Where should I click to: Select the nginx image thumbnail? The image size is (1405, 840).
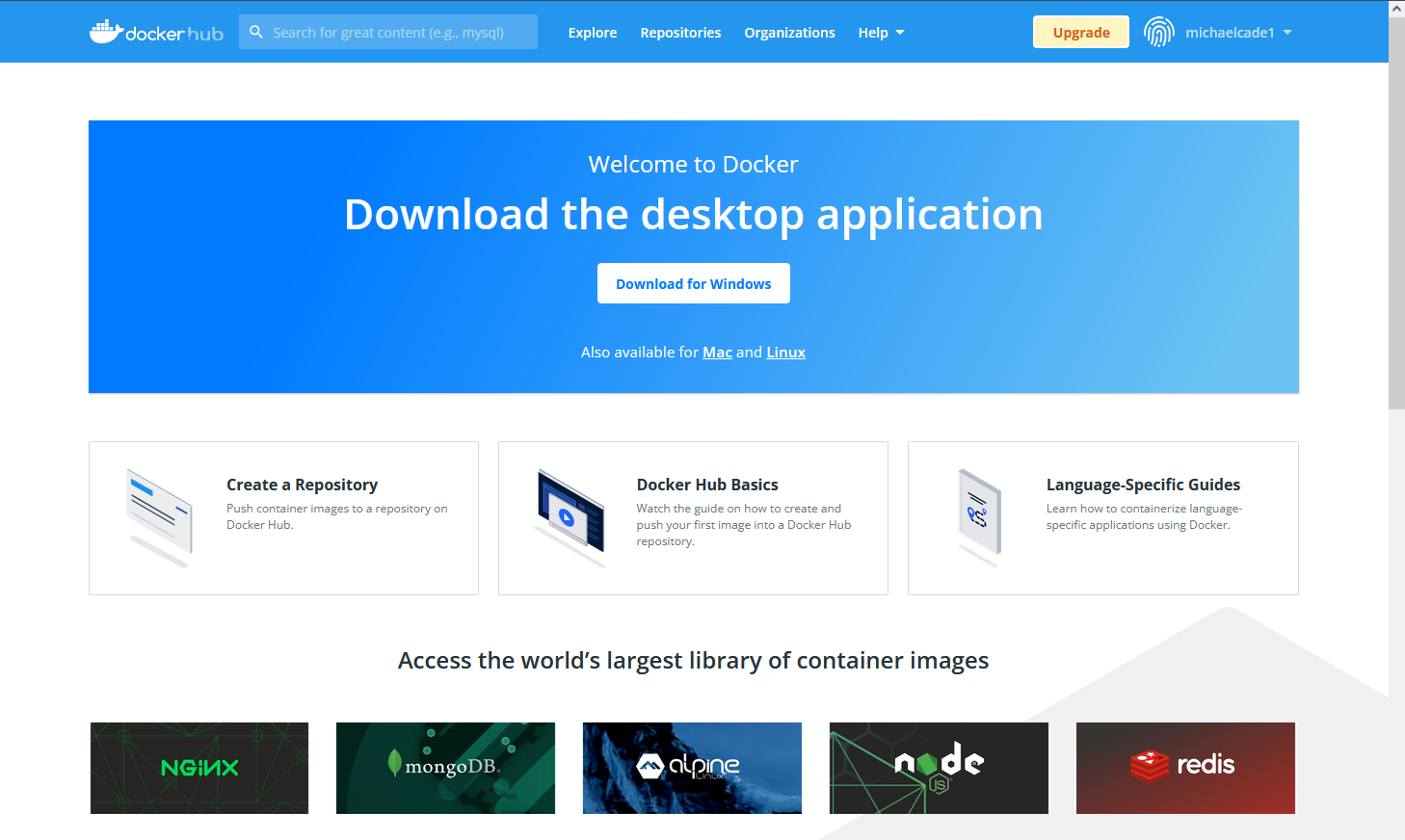199,768
